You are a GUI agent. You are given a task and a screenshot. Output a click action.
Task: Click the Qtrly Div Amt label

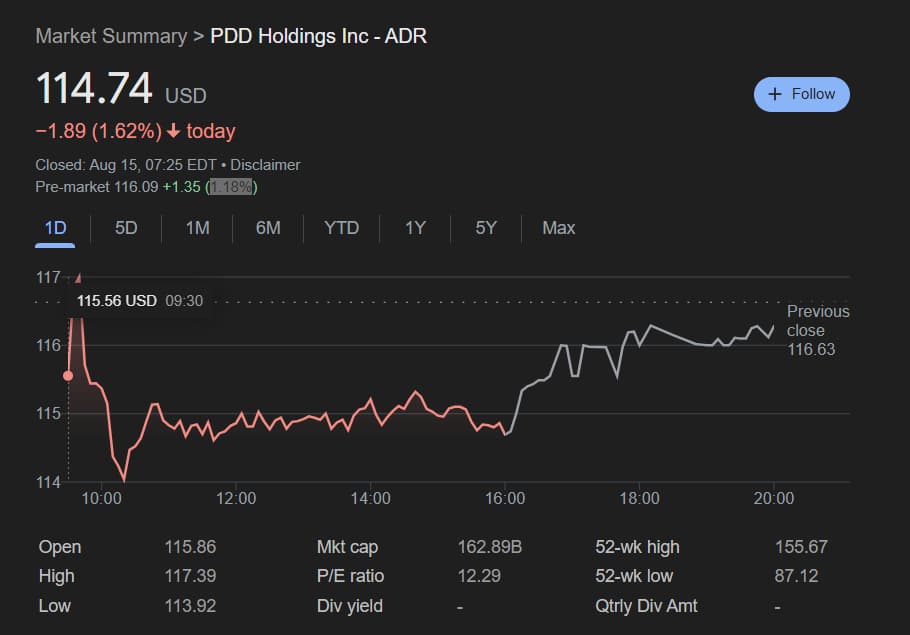pos(646,606)
